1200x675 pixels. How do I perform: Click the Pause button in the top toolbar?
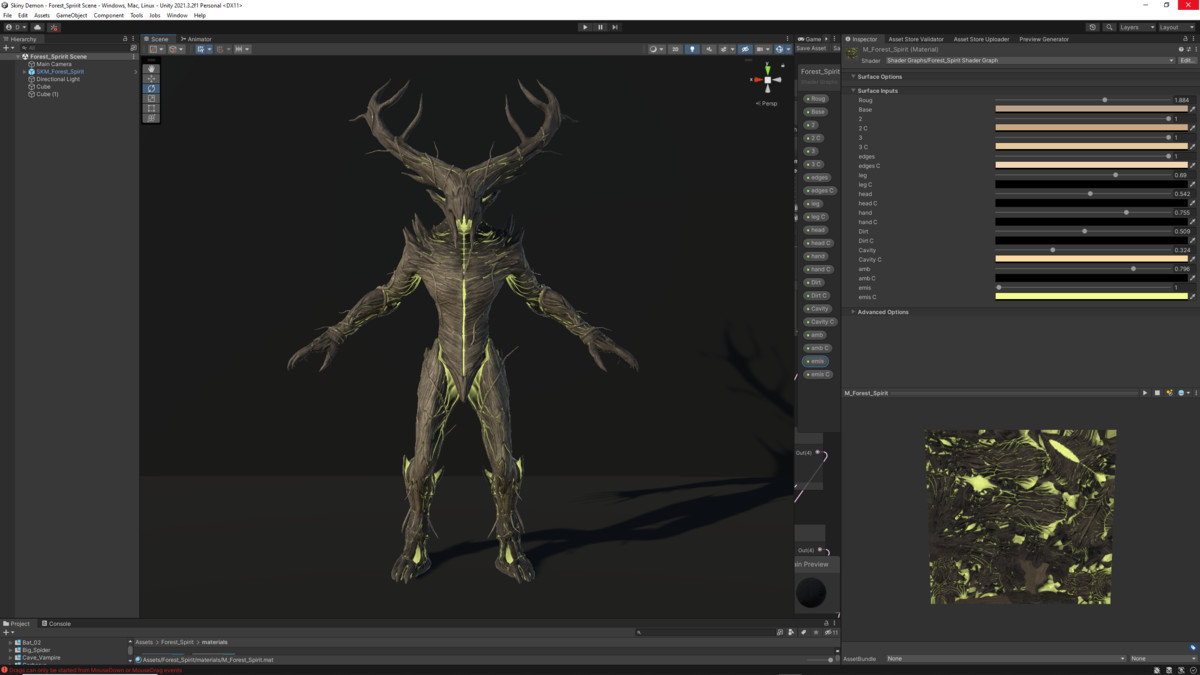tap(599, 27)
